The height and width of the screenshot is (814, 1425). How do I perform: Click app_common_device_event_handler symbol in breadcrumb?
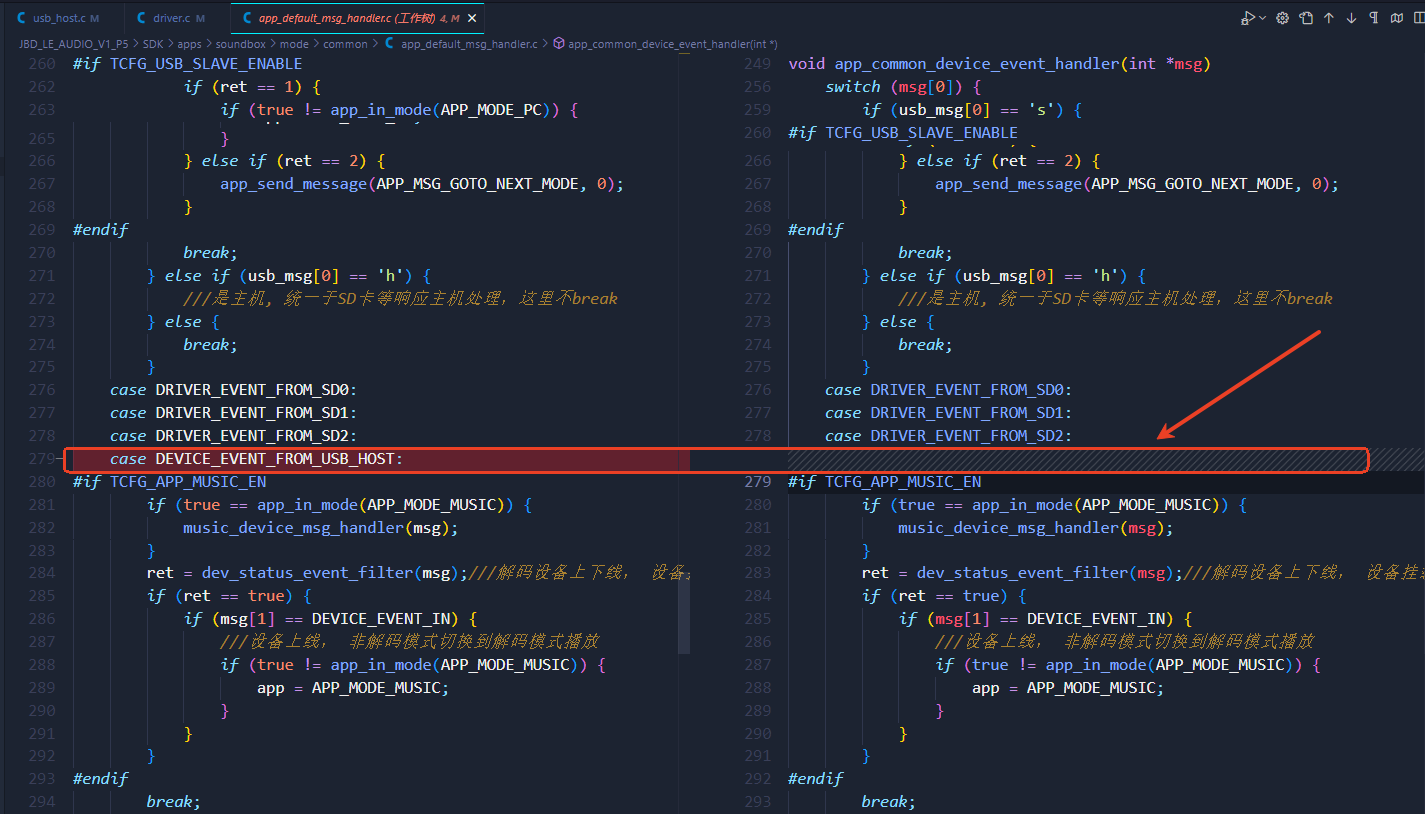[x=672, y=44]
